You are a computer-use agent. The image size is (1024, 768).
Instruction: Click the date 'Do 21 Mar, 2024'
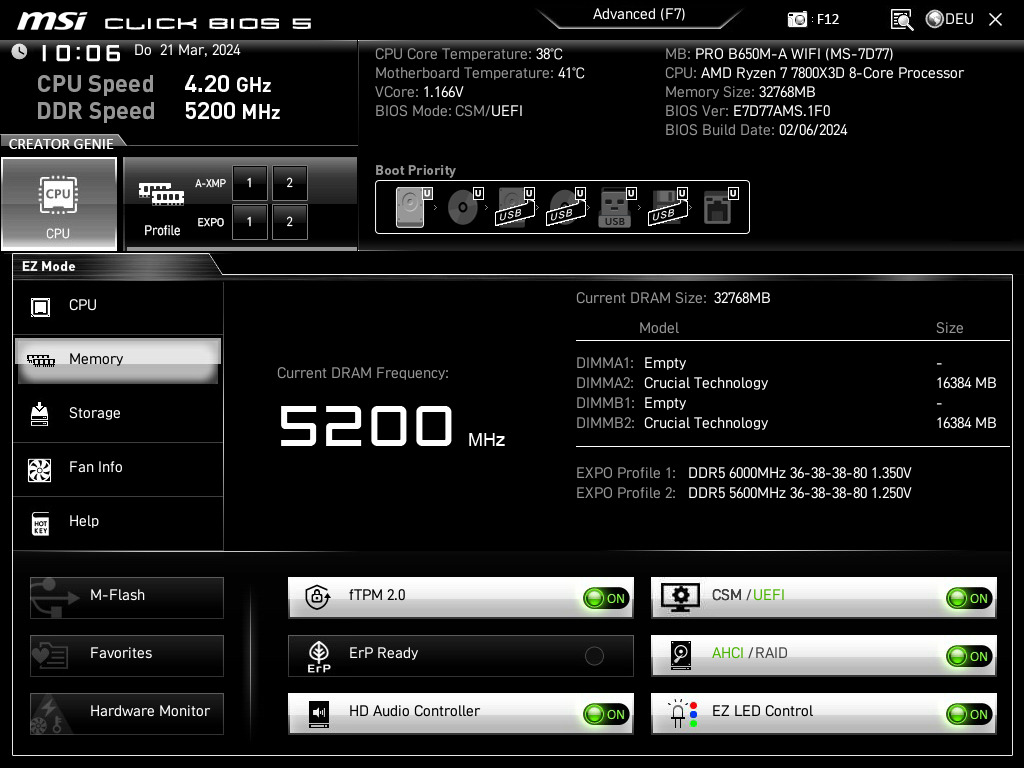[187, 50]
